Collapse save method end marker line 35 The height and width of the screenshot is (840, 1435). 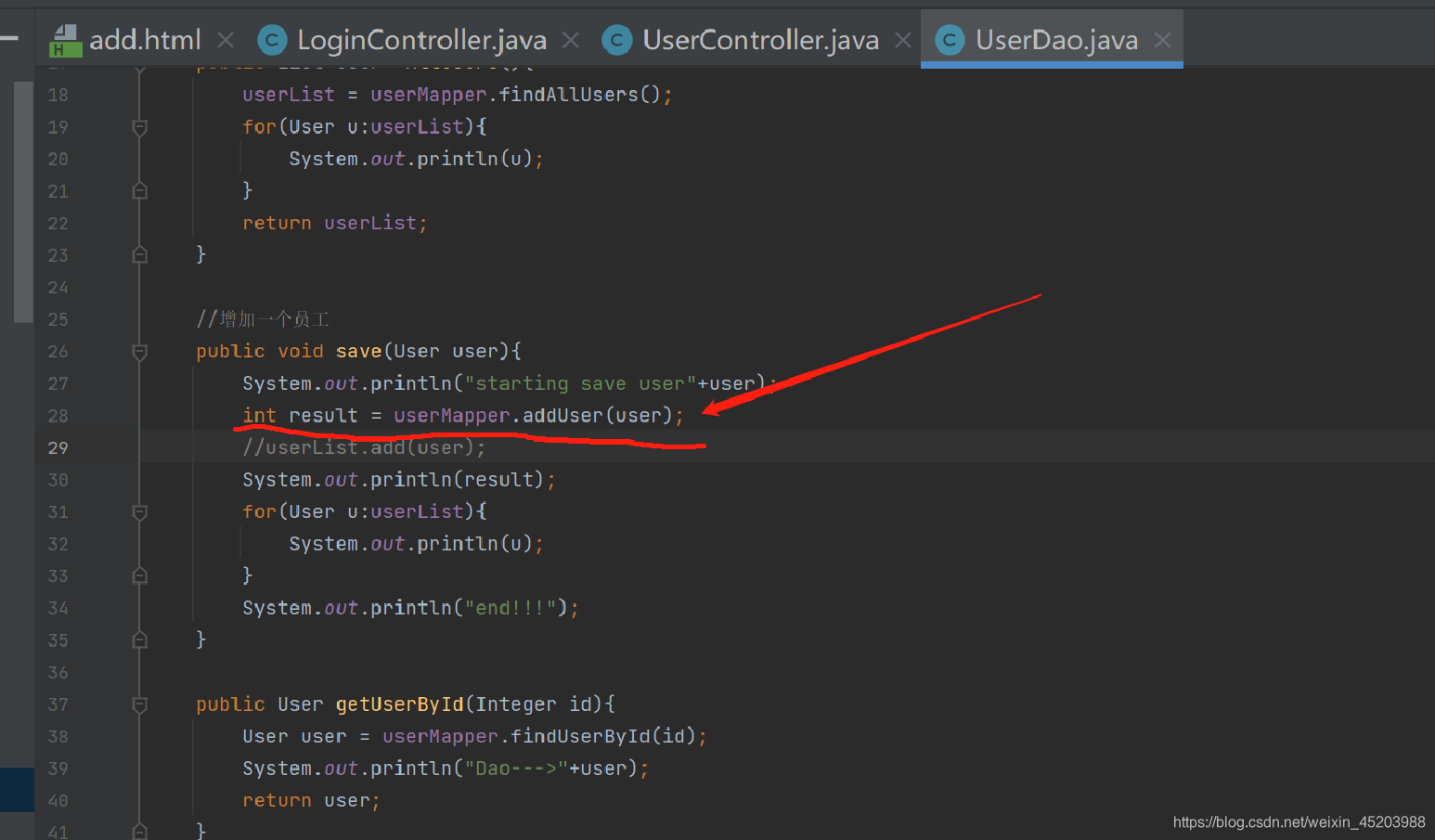coord(140,640)
